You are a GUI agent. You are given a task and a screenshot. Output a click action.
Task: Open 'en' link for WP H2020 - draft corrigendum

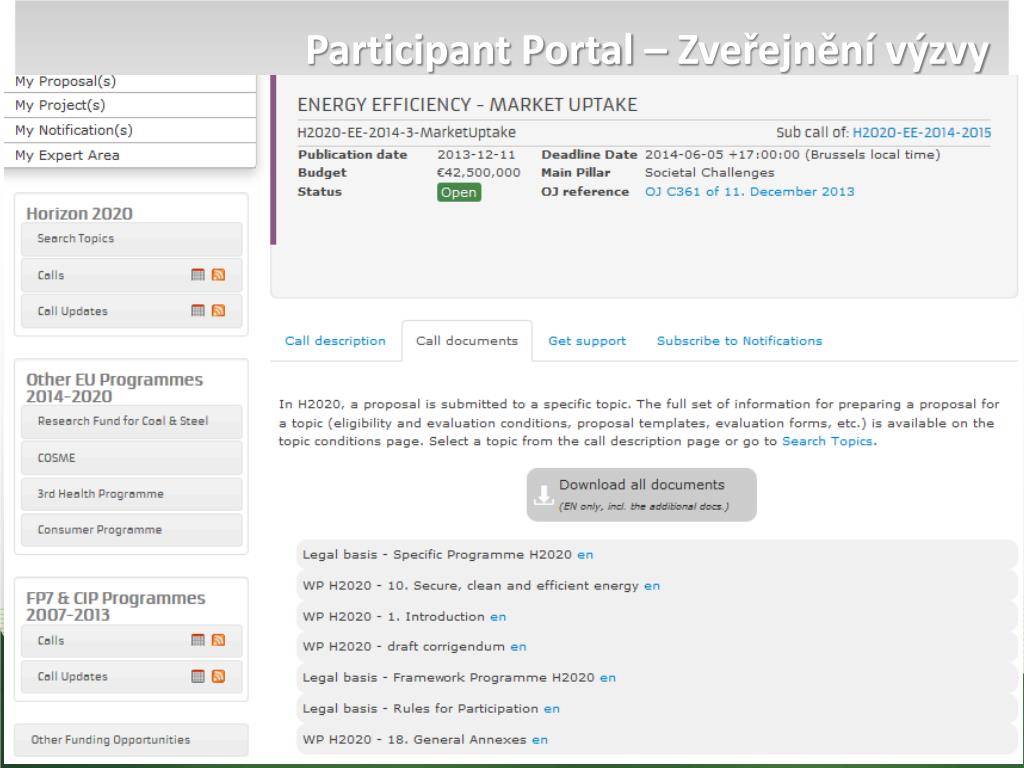click(518, 647)
